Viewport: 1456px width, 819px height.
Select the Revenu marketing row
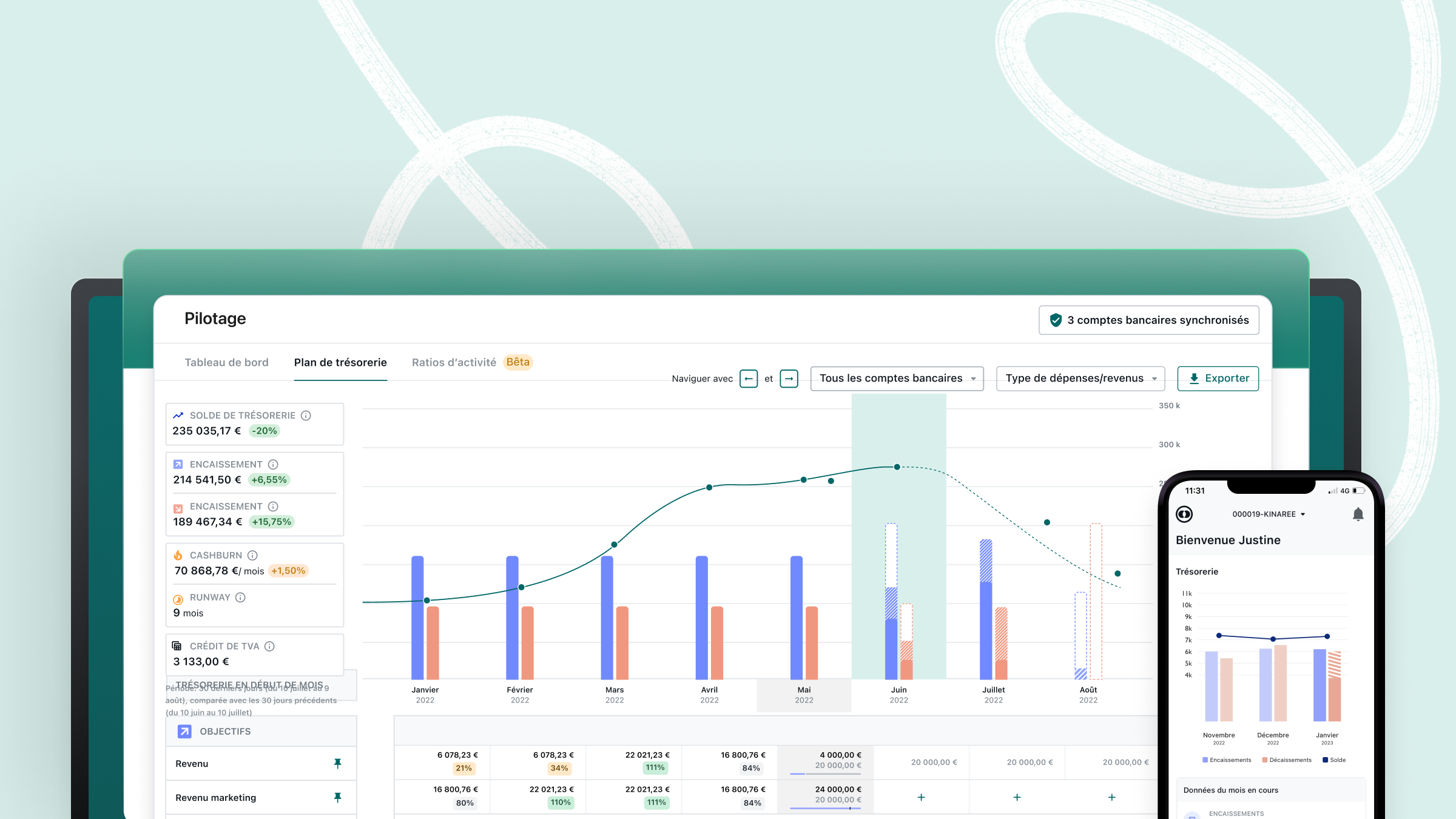(x=261, y=797)
